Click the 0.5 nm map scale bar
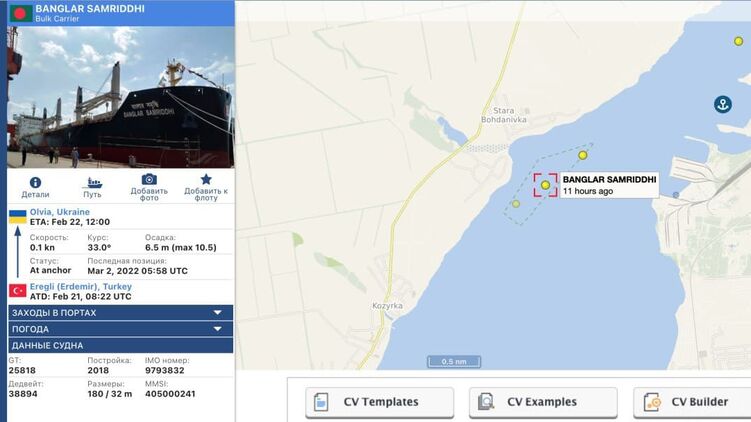 coord(454,362)
